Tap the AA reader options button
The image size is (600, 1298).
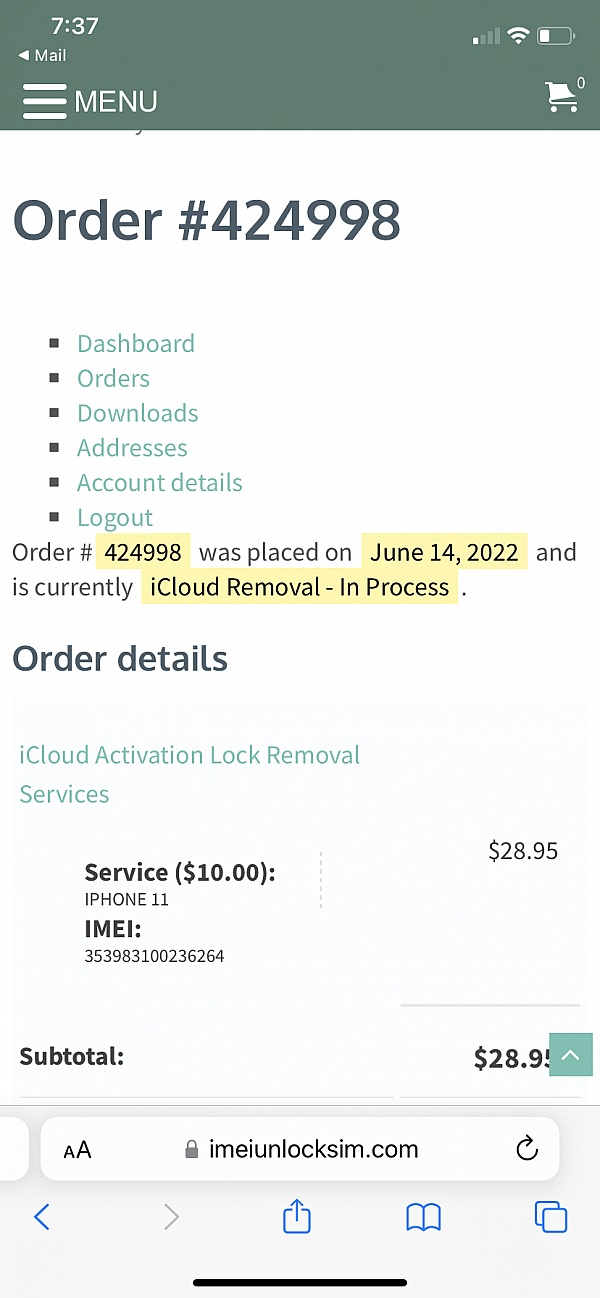tap(77, 1150)
